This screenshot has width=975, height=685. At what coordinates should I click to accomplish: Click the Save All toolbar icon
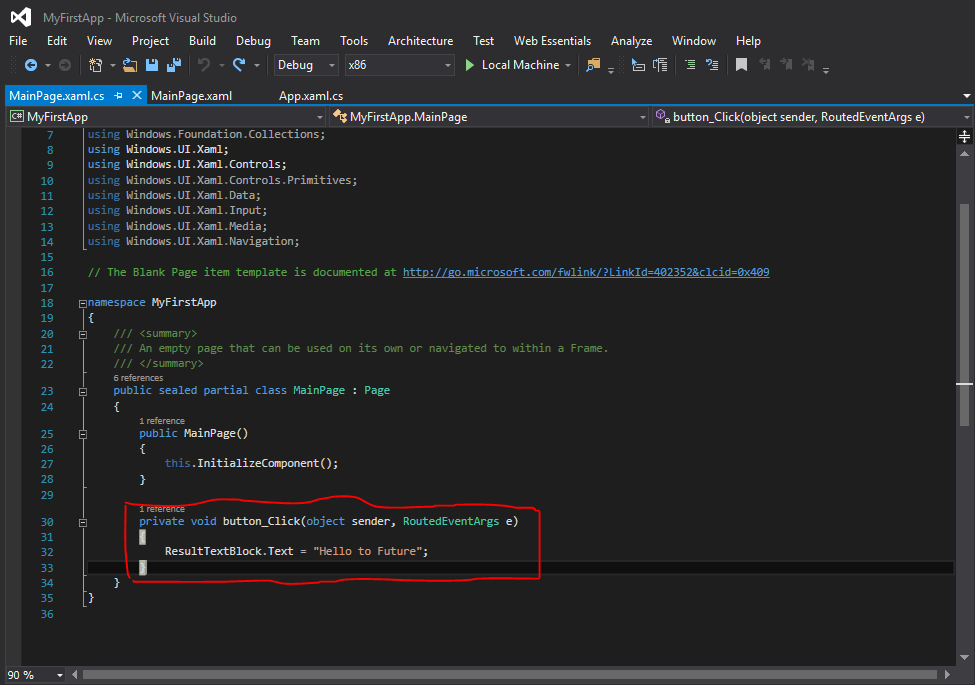(173, 65)
